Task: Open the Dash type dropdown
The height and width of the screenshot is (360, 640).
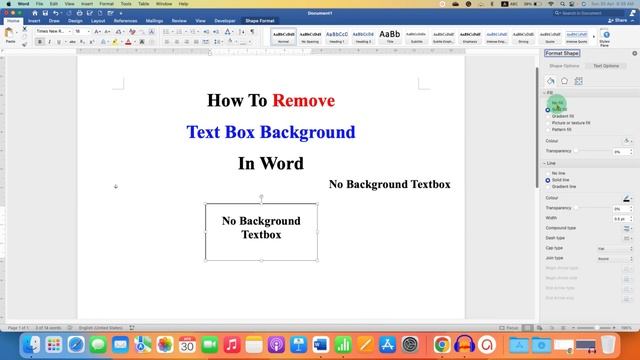Action: [627, 238]
